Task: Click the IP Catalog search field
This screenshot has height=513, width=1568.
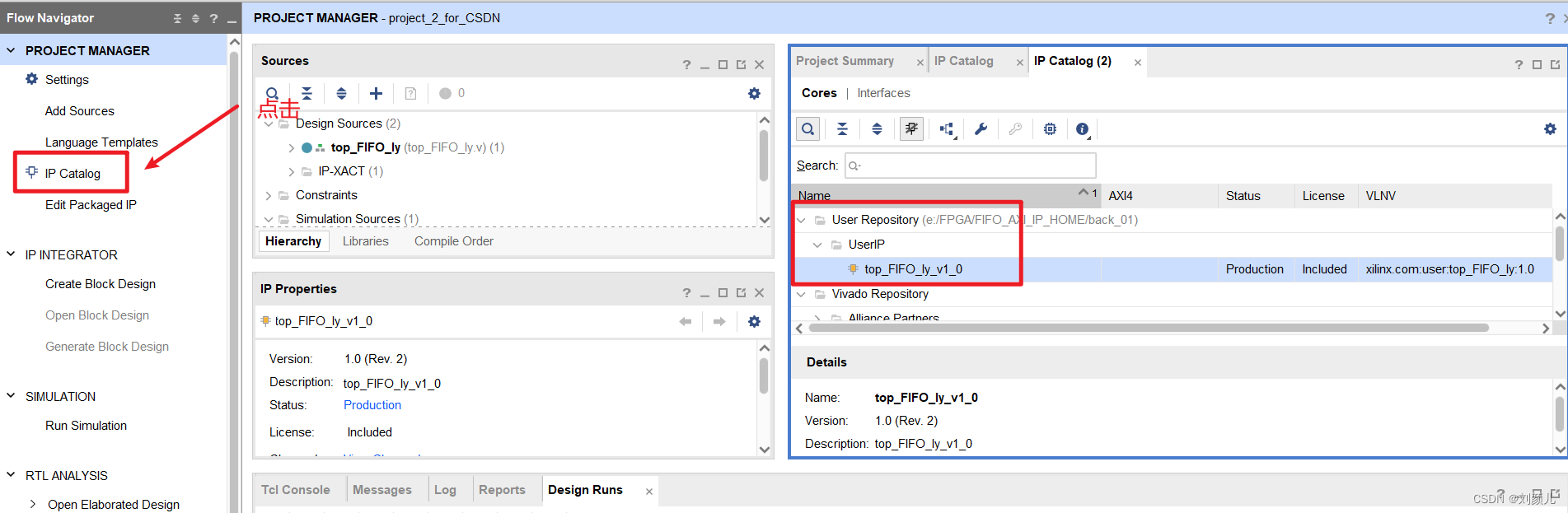Action: tap(971, 166)
